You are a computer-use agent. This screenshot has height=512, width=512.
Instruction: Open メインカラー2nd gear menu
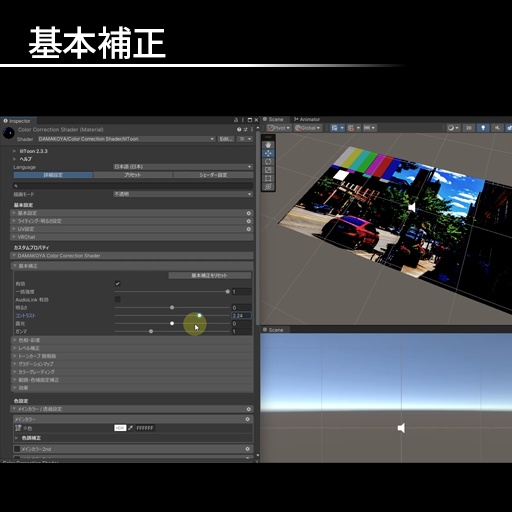tap(247, 449)
